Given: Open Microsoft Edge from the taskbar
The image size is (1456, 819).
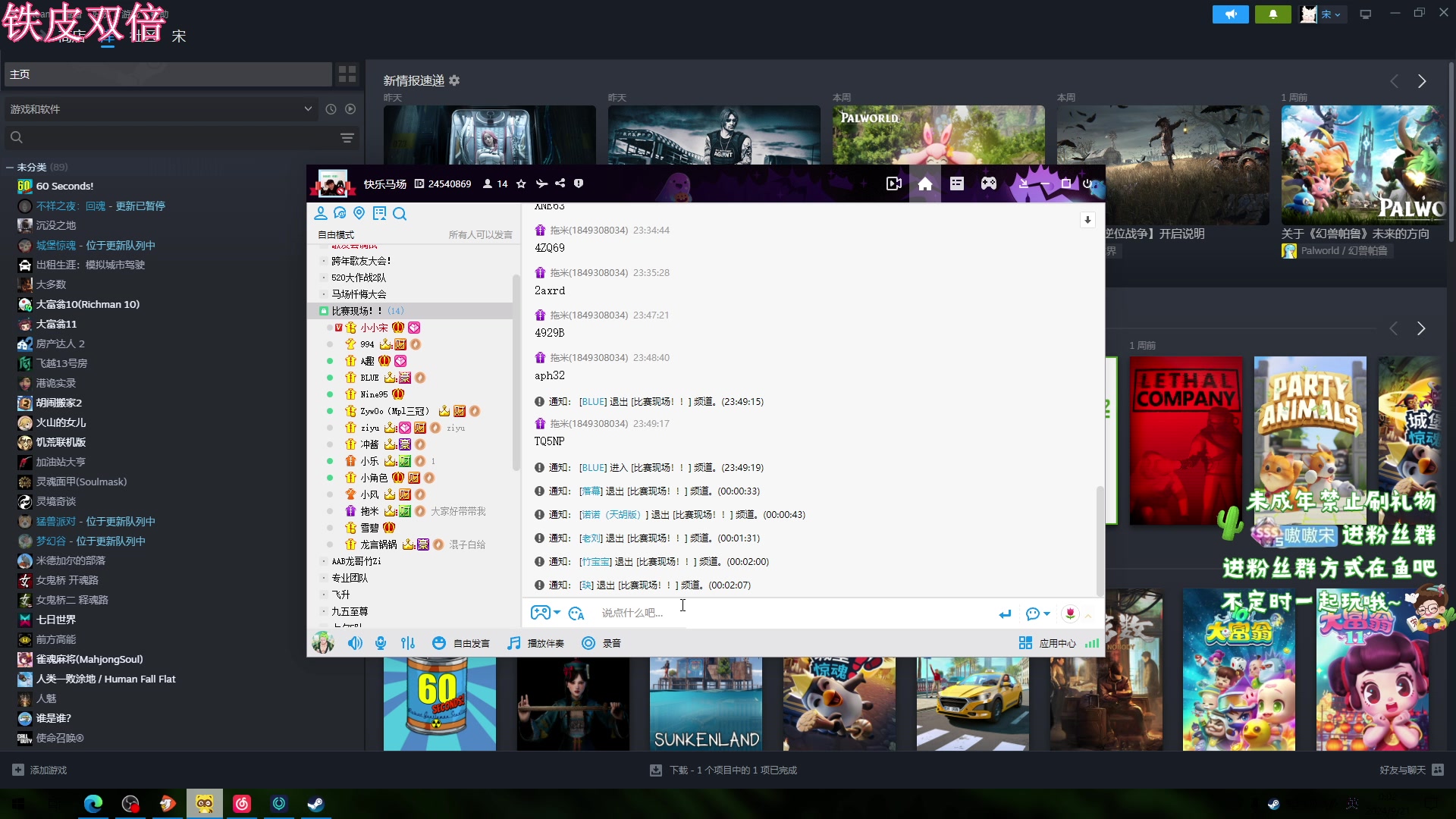Looking at the screenshot, I should click(93, 804).
